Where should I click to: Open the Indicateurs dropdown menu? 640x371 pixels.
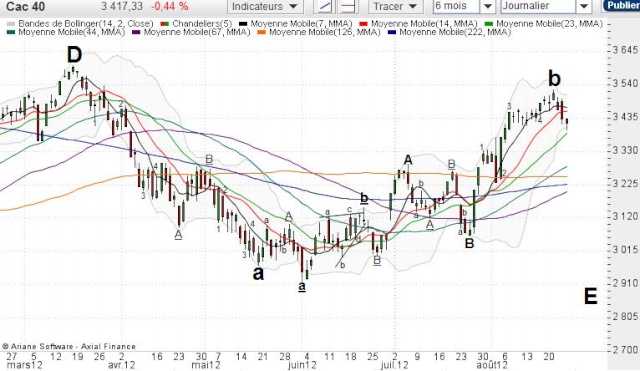pyautogui.click(x=265, y=6)
